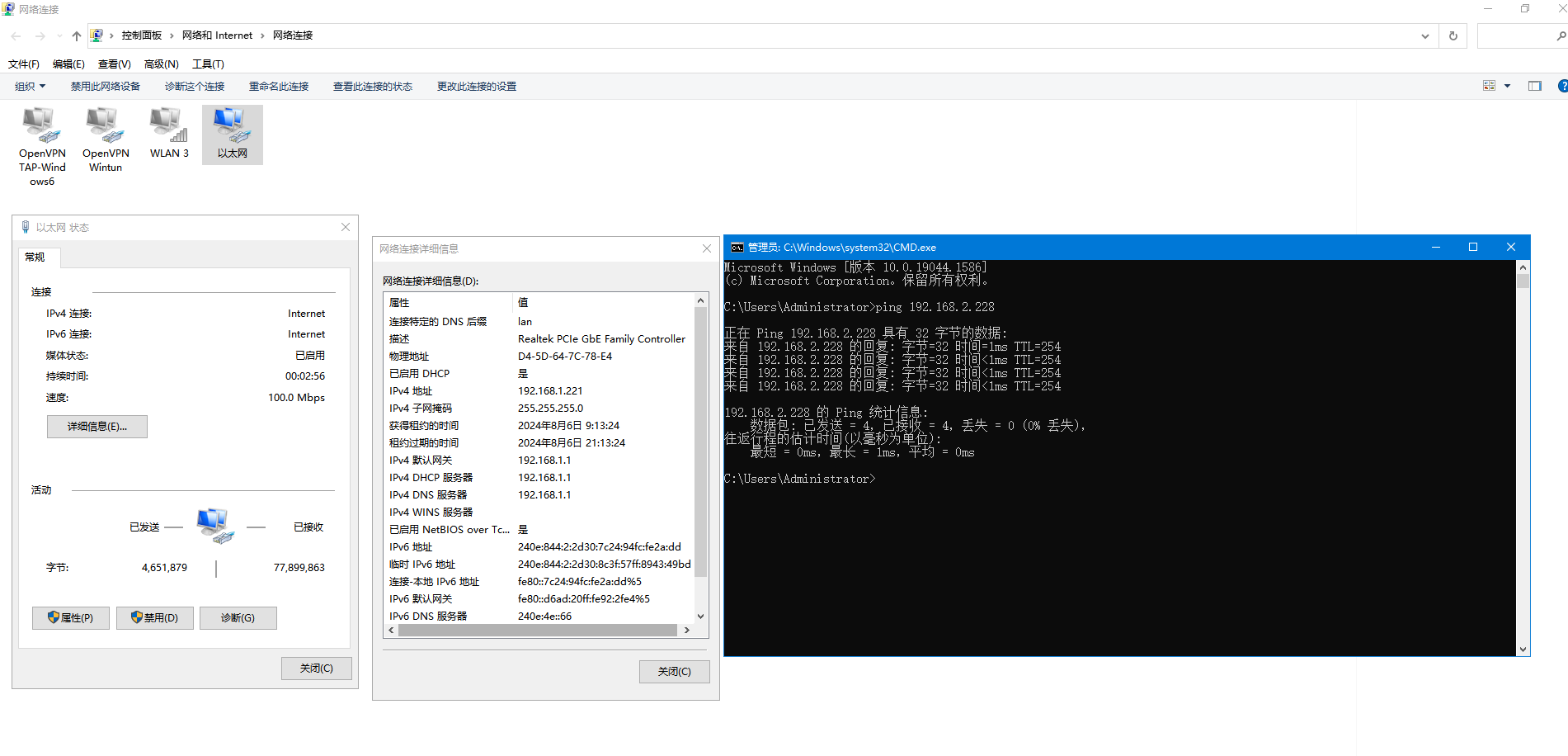Open the 文件(F) menu
Screen dimensions: 1568x756
[x=24, y=64]
